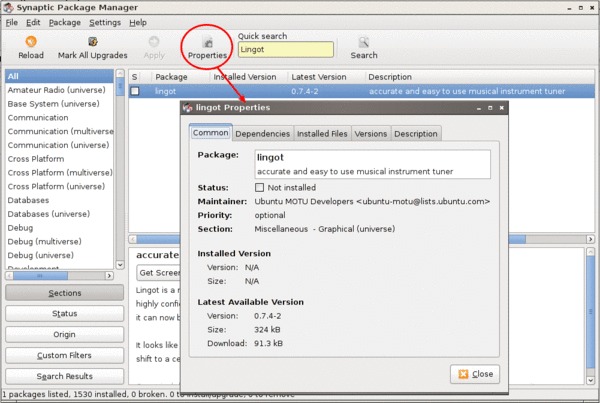600x403 pixels.
Task: Toggle the lingot package status checkbox
Action: click(x=135, y=91)
